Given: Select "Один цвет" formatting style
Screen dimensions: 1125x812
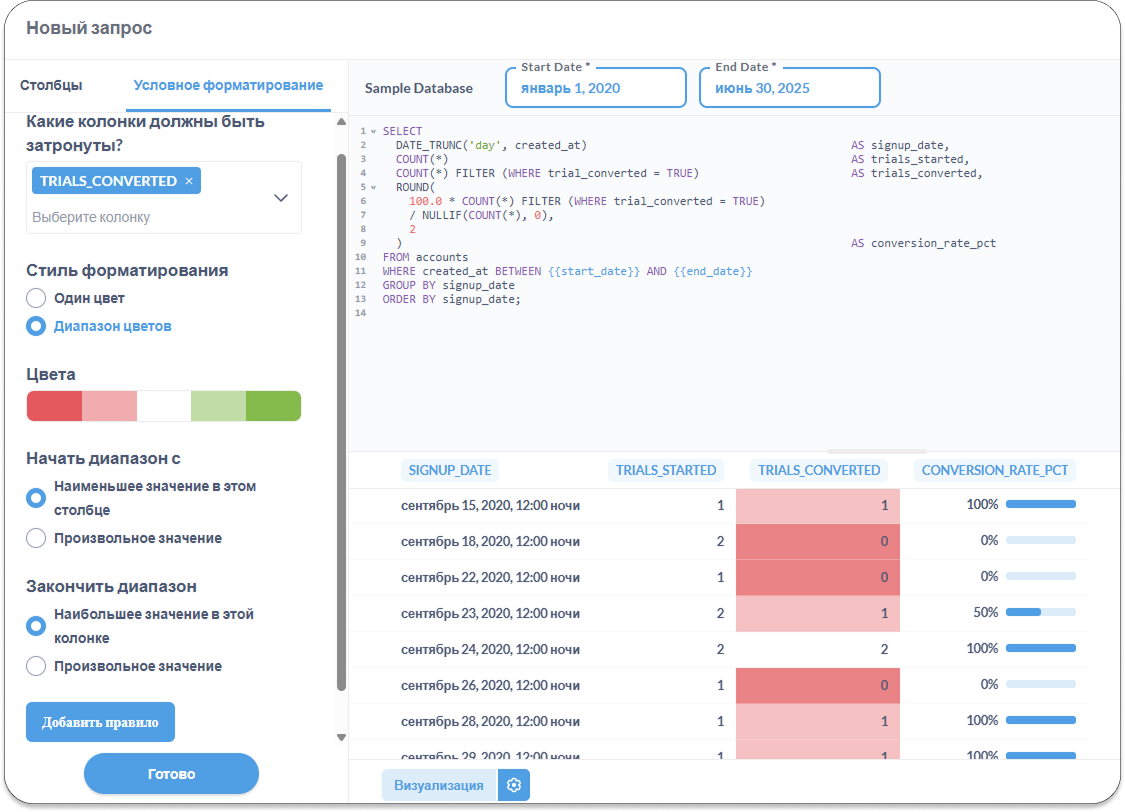Looking at the screenshot, I should tap(36, 298).
